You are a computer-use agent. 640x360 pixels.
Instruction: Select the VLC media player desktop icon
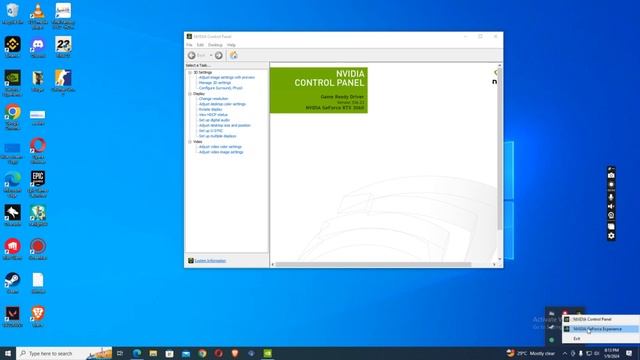38,16
